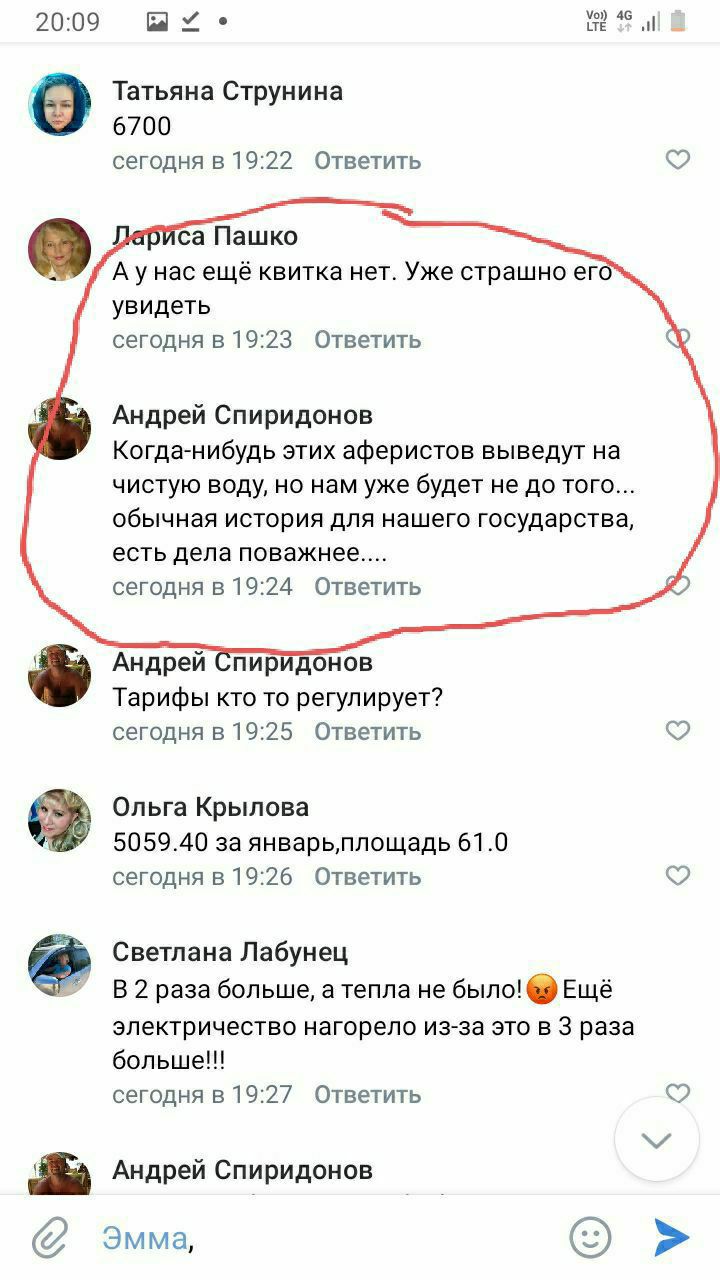Reply to Светлана Лабунец's comment
720x1280 pixels.
point(367,1094)
